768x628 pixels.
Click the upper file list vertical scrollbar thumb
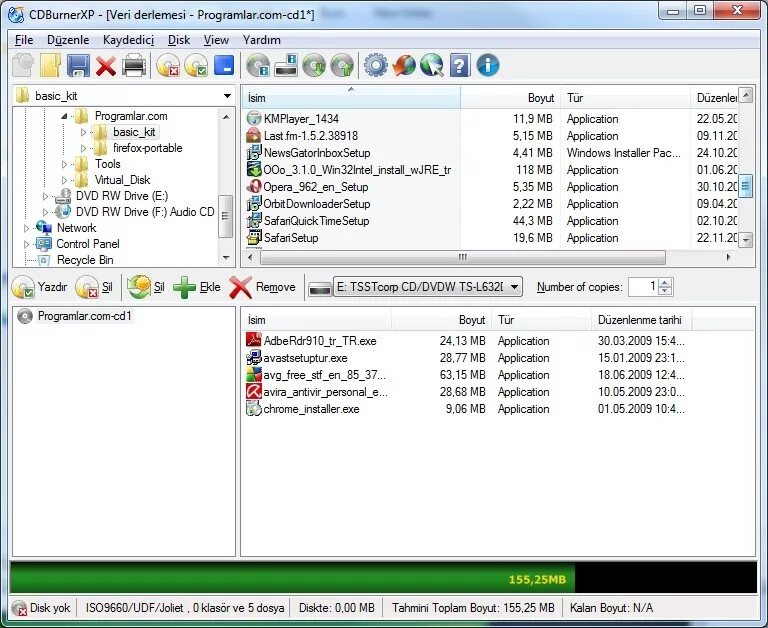pos(745,186)
